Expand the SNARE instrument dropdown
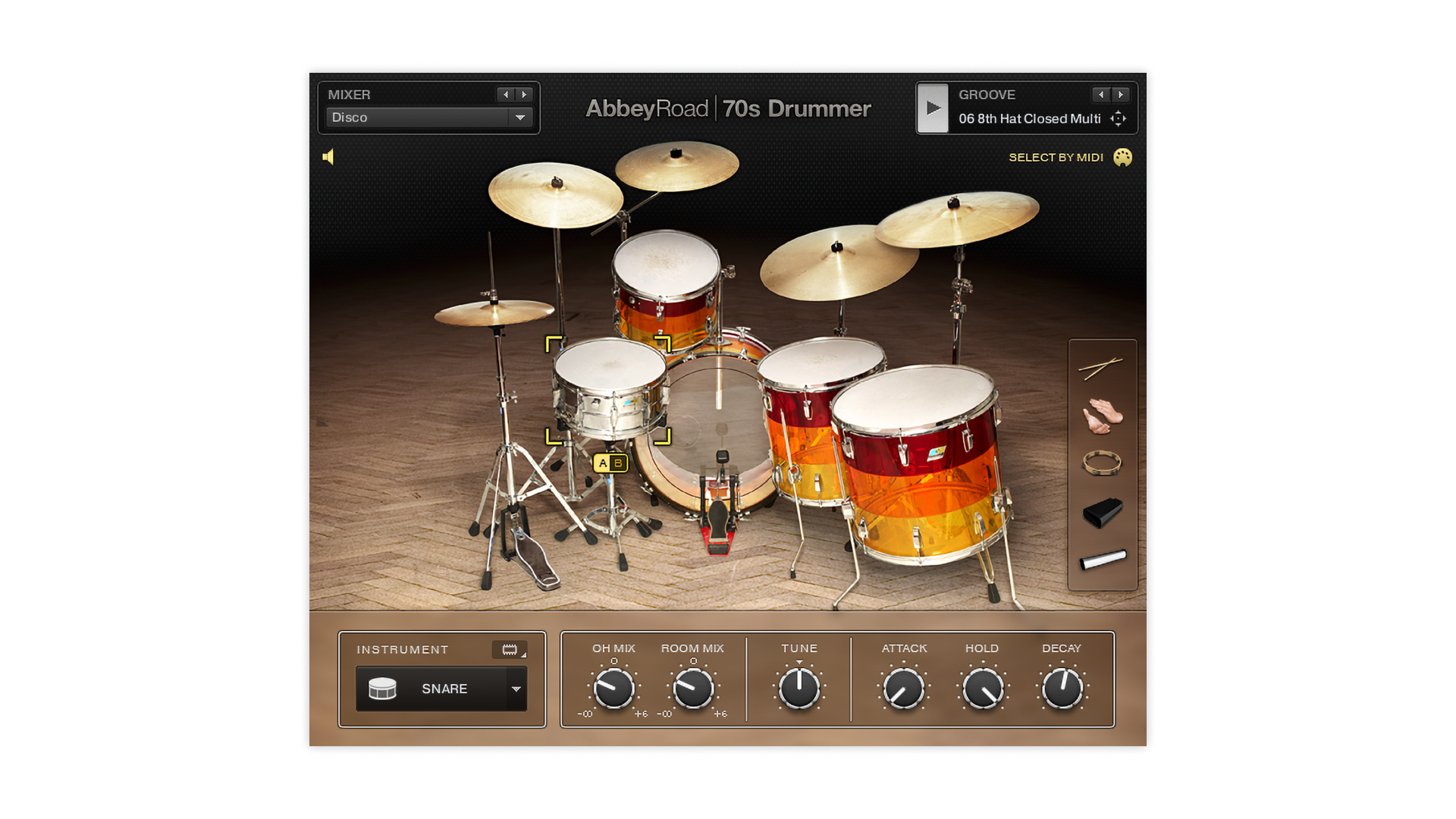Screen dimensions: 1456x819 click(516, 689)
